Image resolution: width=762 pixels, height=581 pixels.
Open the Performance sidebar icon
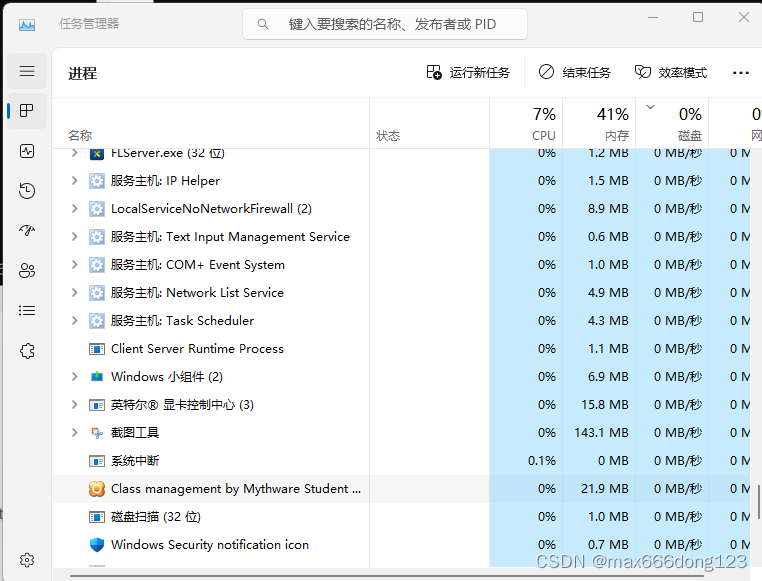pos(27,151)
